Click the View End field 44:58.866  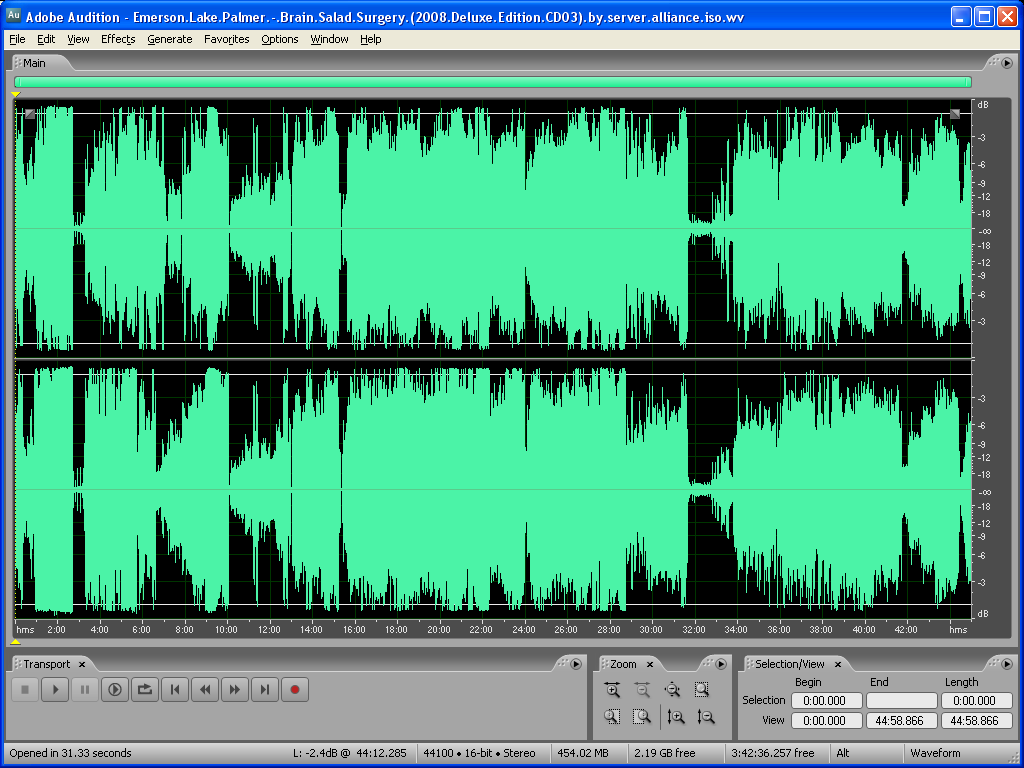point(901,720)
